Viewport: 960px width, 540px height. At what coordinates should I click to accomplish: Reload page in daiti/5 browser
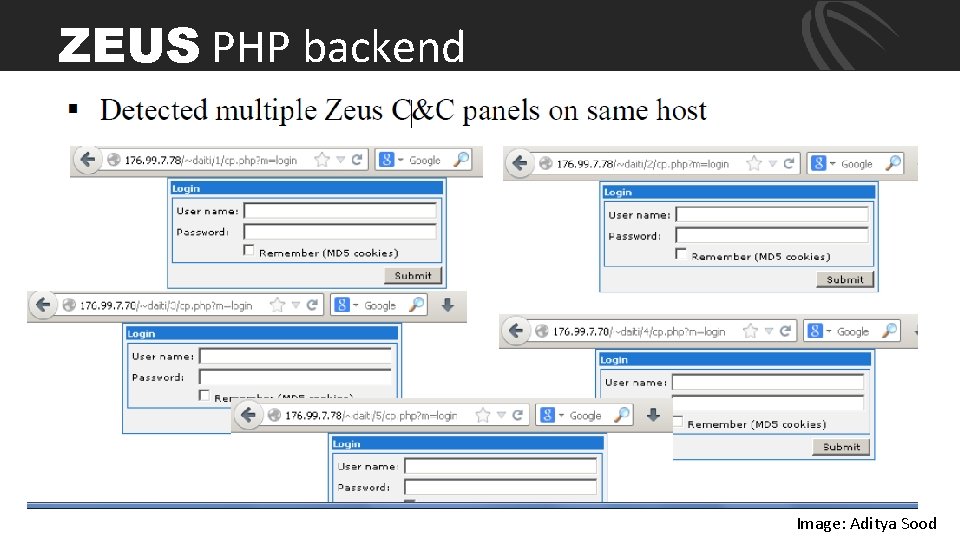(517, 415)
